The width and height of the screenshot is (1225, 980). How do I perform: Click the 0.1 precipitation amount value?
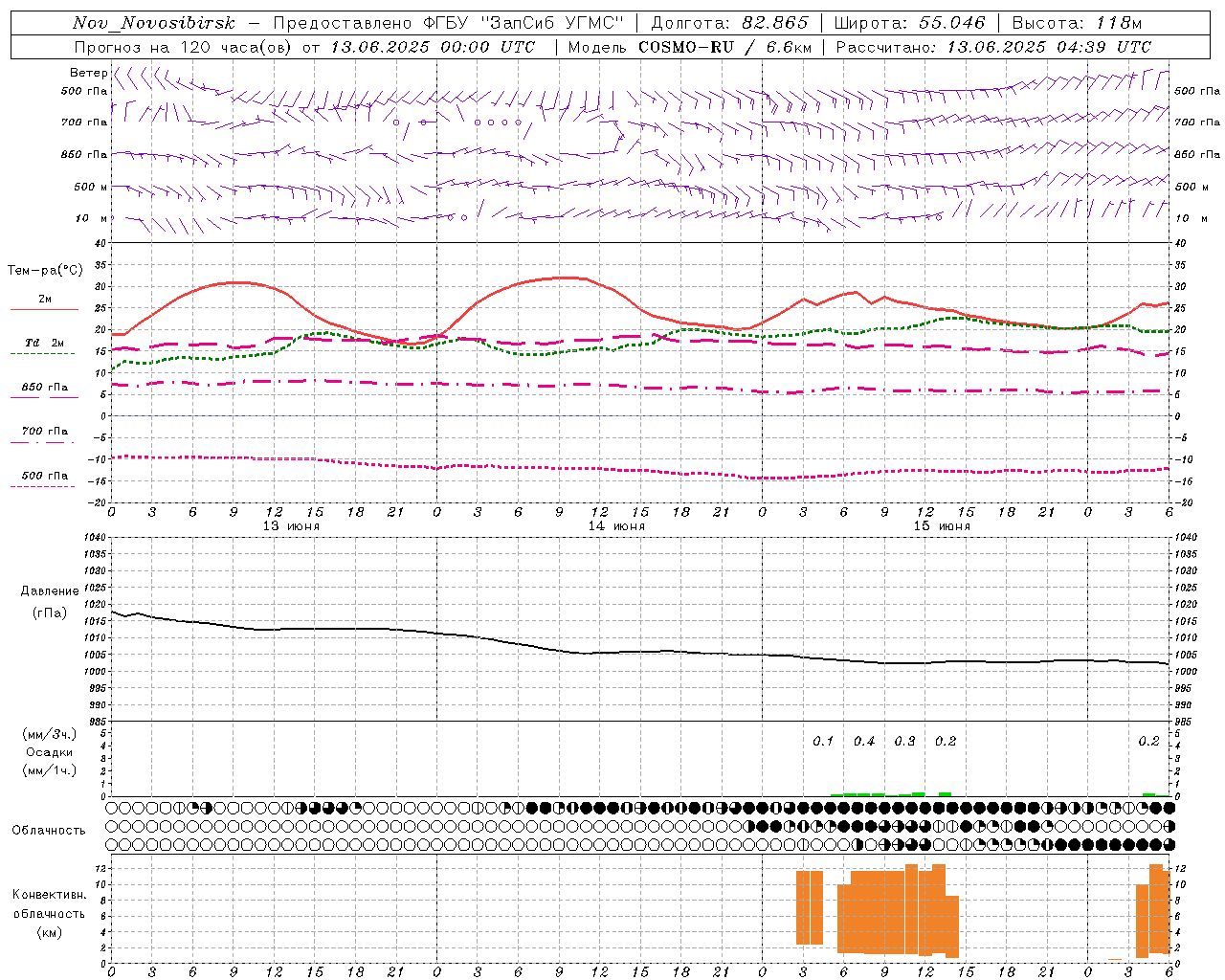(823, 742)
